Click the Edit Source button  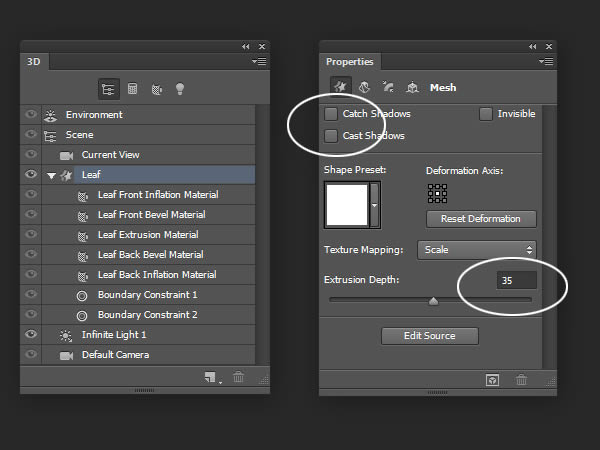pyautogui.click(x=430, y=336)
